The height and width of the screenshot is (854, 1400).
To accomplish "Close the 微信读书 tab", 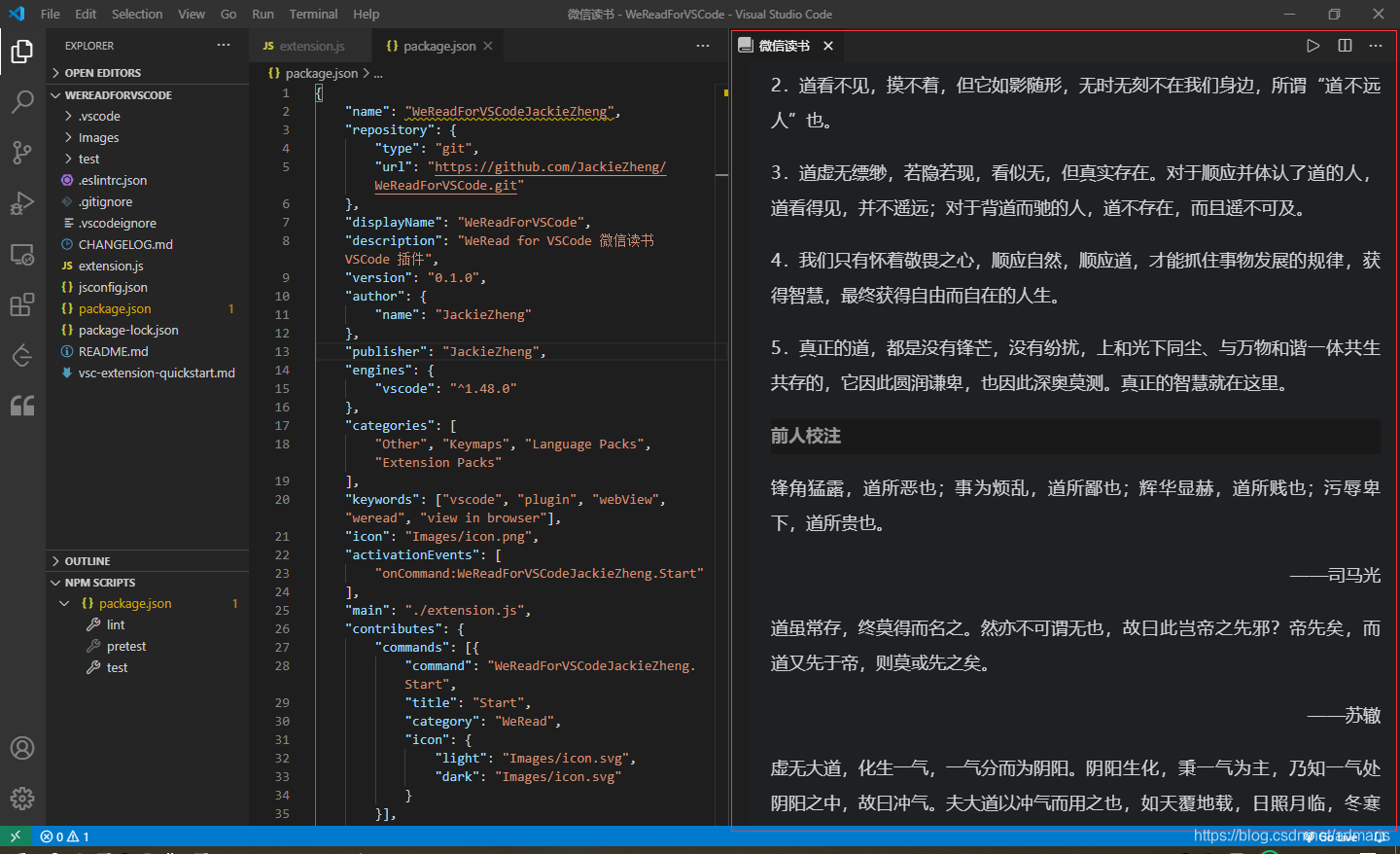I will tap(828, 46).
